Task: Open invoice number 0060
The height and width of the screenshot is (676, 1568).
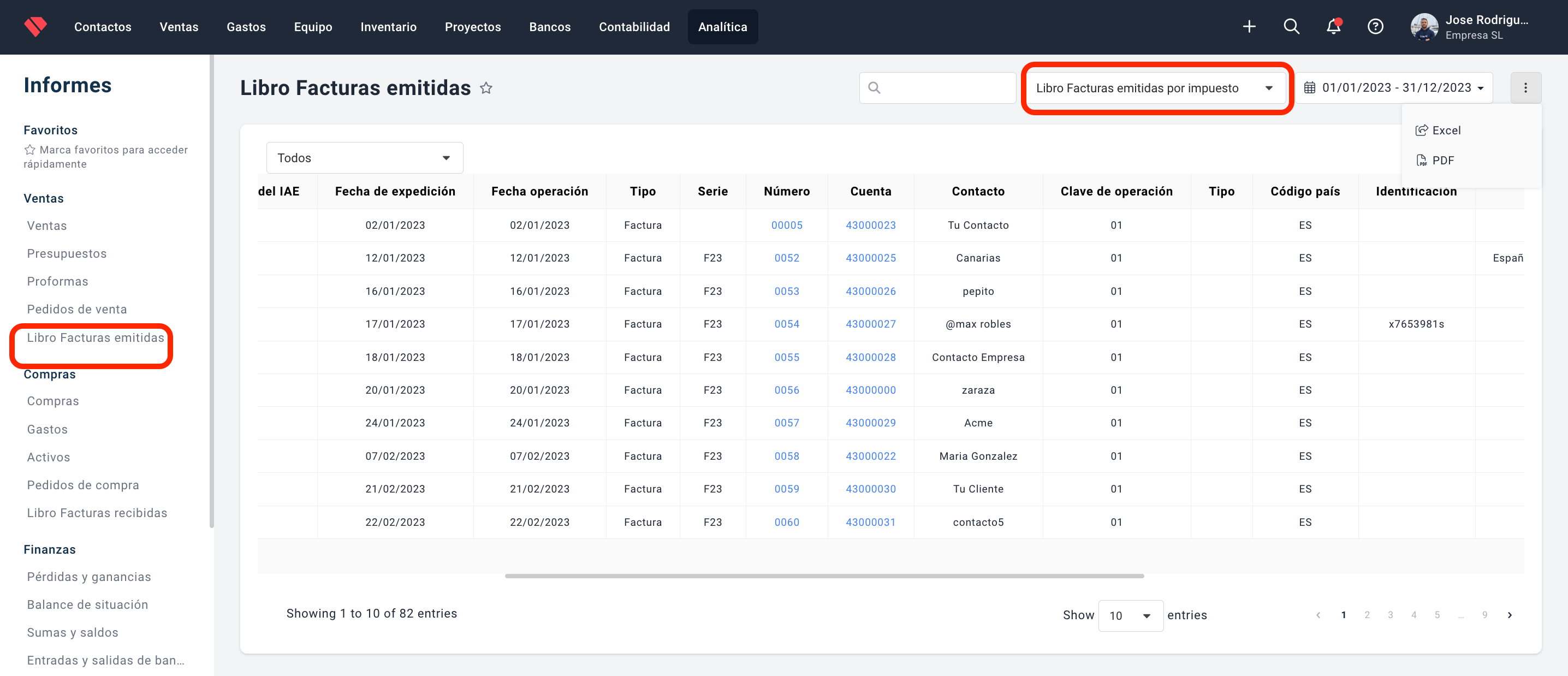Action: [786, 523]
